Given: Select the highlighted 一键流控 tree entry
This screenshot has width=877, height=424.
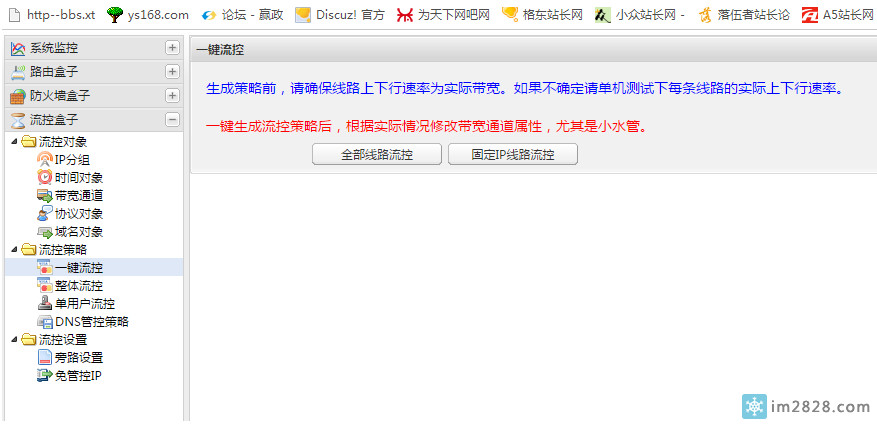Looking at the screenshot, I should [x=94, y=267].
